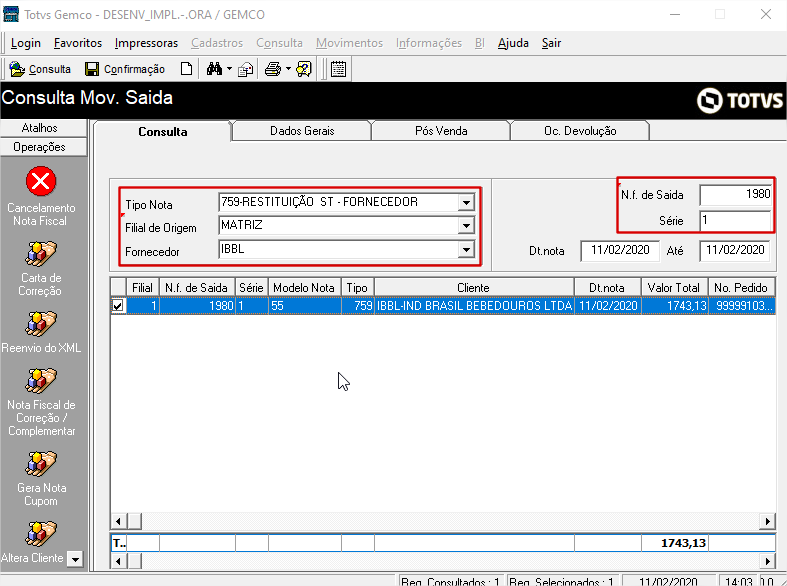Click the IBBL-IND BRASIL BEBEDOUROS LTDA cell
Image resolution: width=787 pixels, height=586 pixels.
(474, 306)
